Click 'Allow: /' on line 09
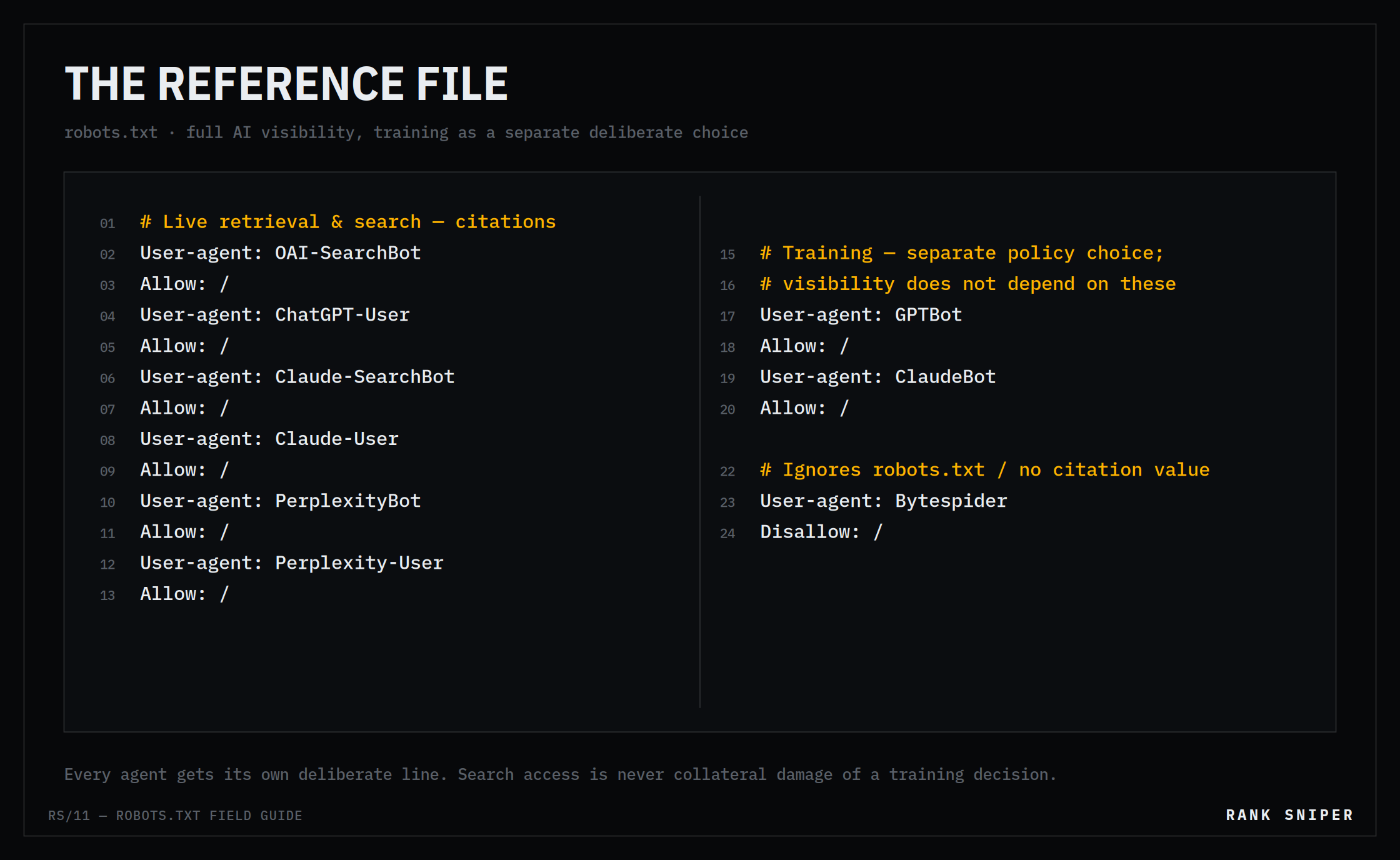The width and height of the screenshot is (1400, 860). (184, 469)
